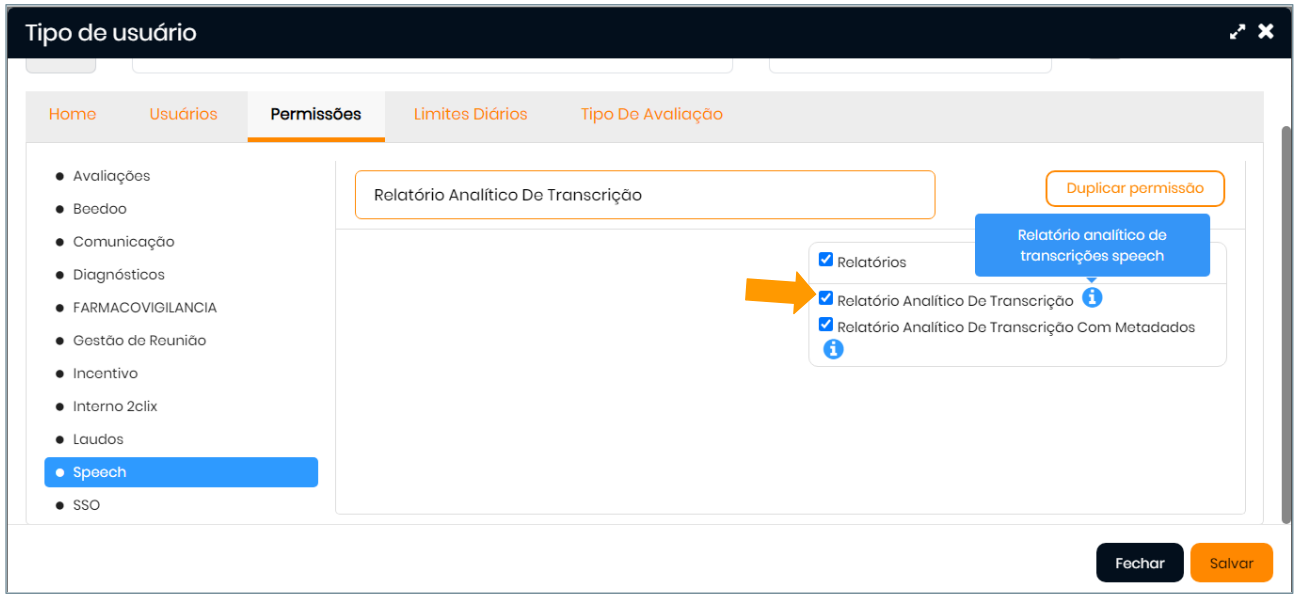Toggle Relatório Analítico De Transcrição Com Metadados checkbox
Image resolution: width=1301 pixels, height=600 pixels.
click(826, 325)
